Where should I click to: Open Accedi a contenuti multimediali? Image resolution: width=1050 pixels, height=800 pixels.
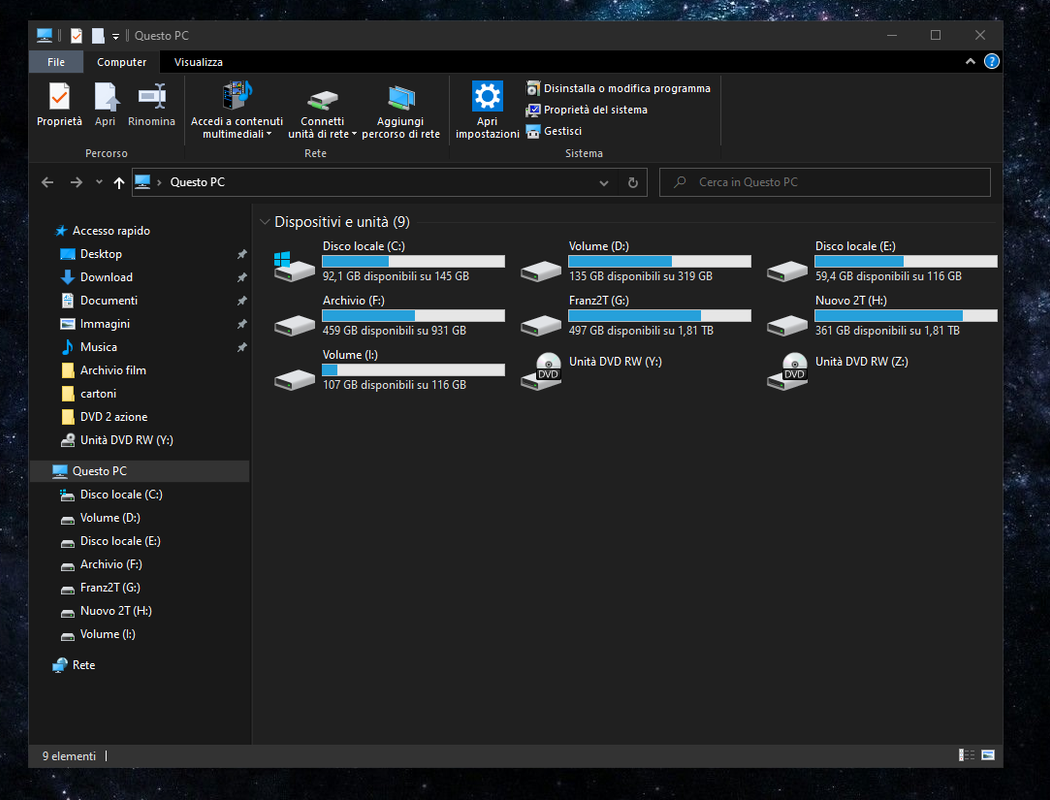pos(236,110)
